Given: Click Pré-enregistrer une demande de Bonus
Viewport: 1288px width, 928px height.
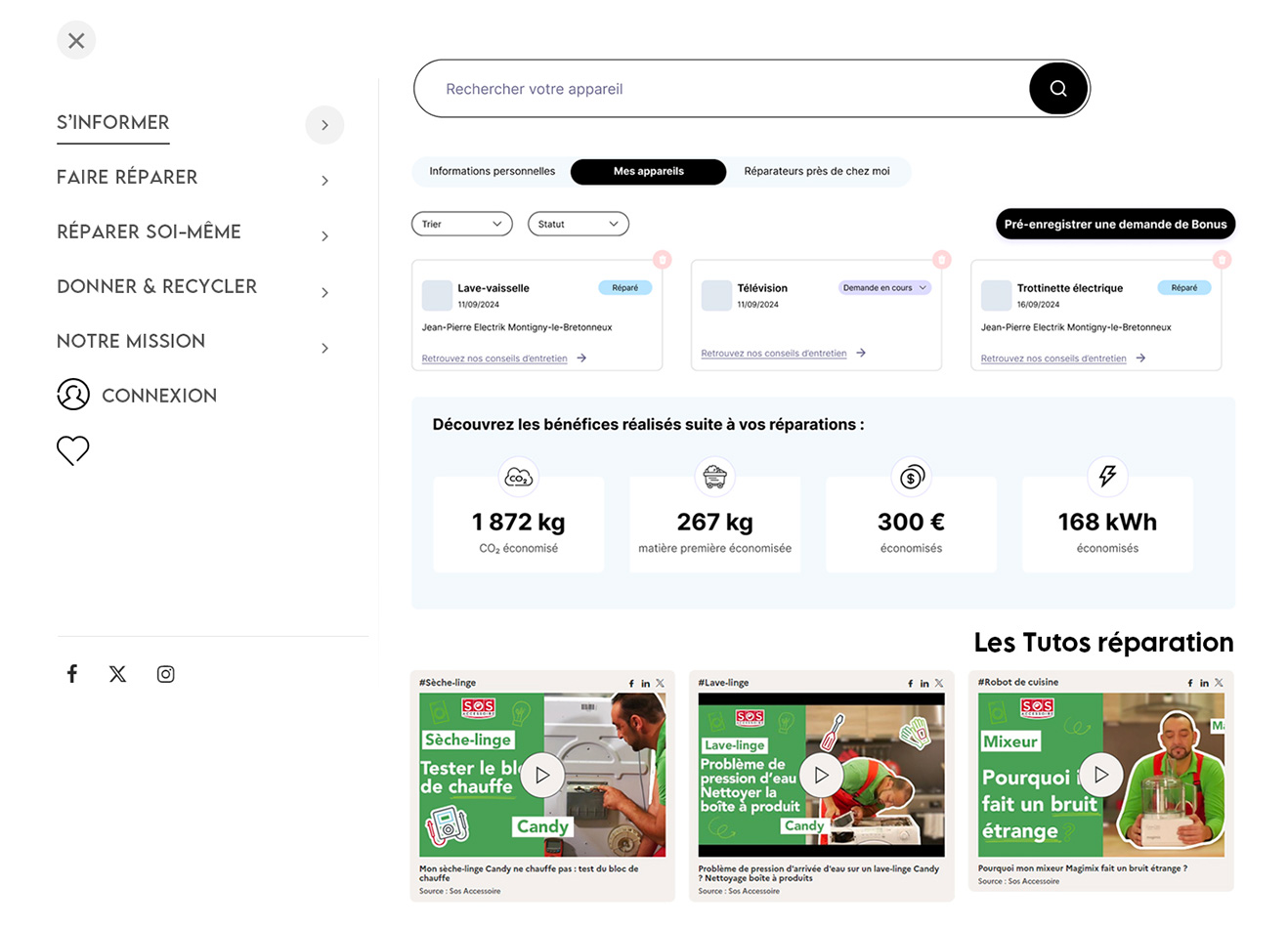Looking at the screenshot, I should [x=1116, y=224].
